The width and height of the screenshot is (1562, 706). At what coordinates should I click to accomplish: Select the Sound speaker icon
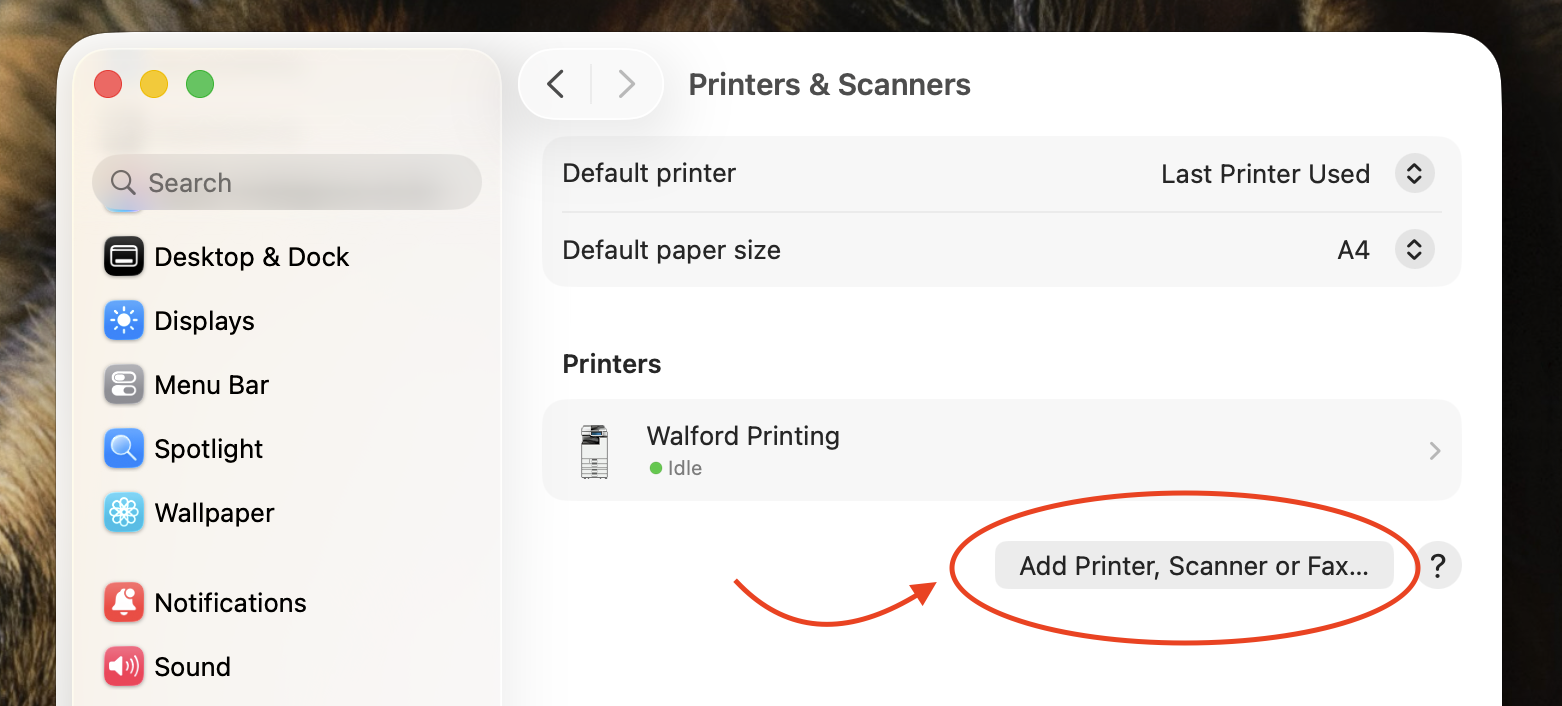[x=124, y=667]
